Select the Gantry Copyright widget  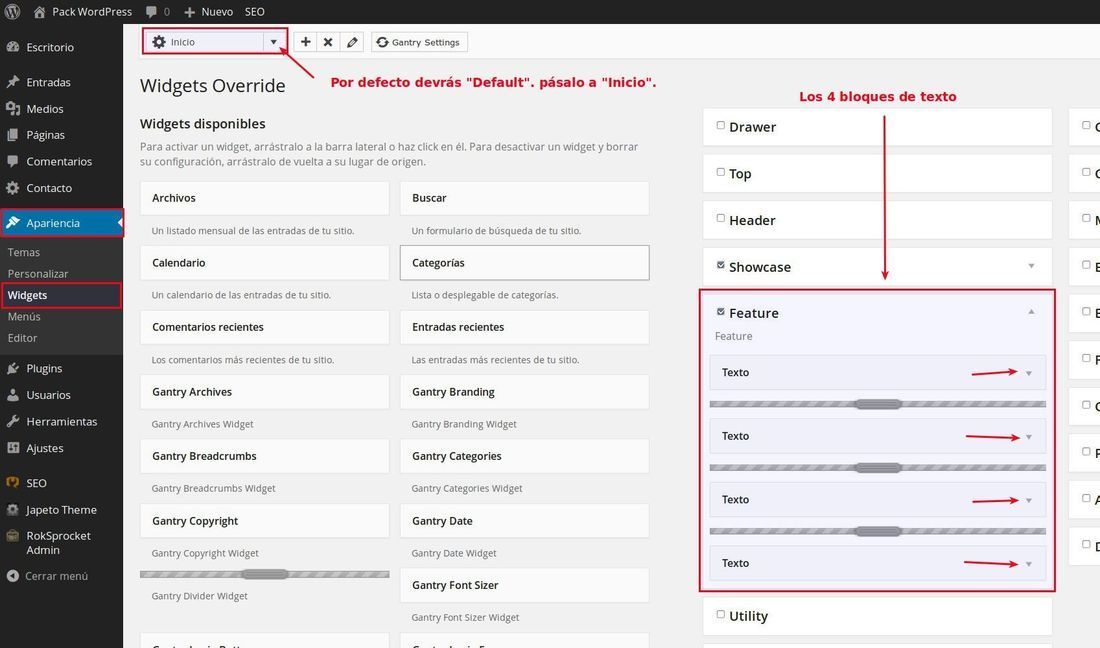tap(264, 521)
